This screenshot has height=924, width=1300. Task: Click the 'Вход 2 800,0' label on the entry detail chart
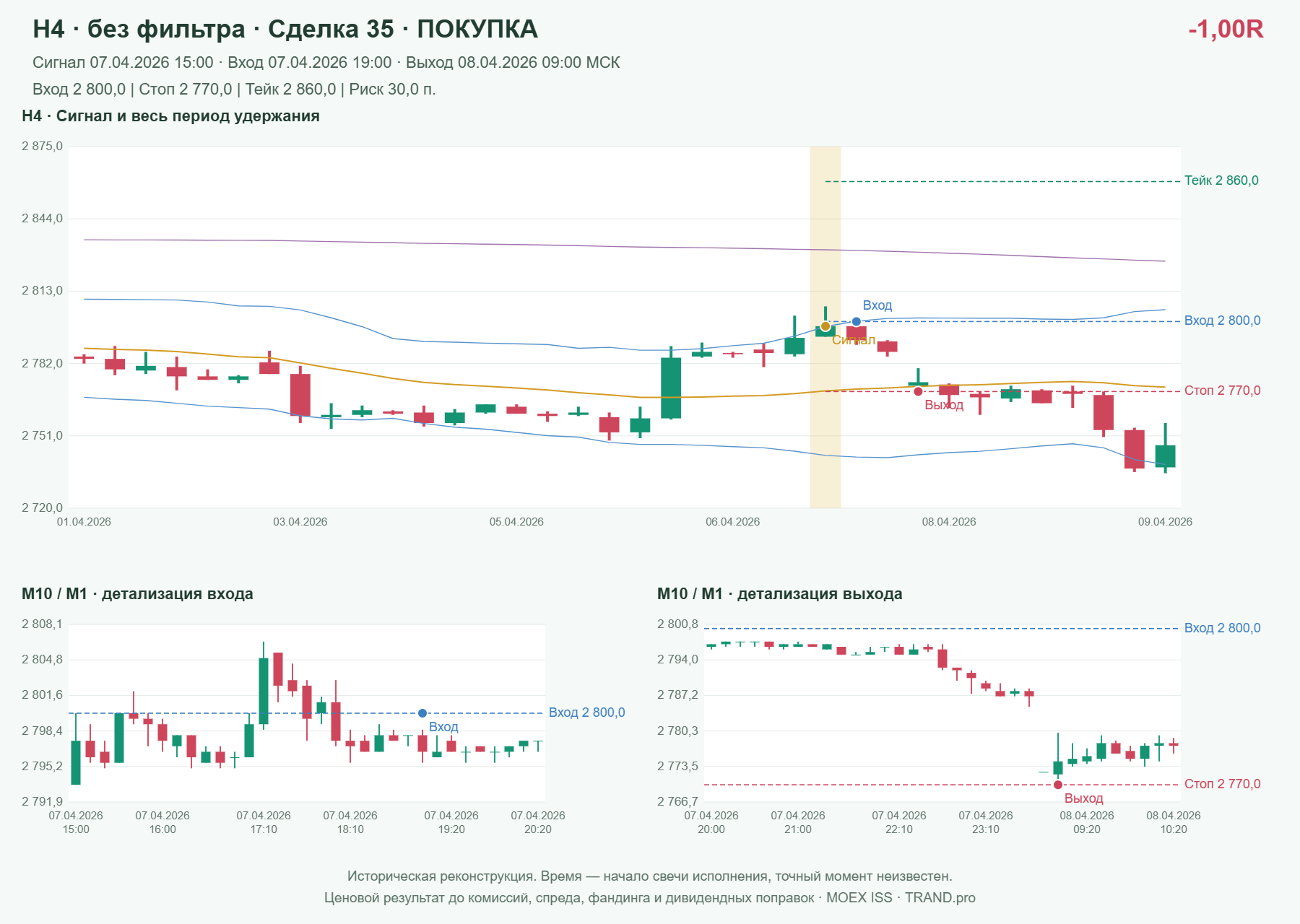pos(587,712)
